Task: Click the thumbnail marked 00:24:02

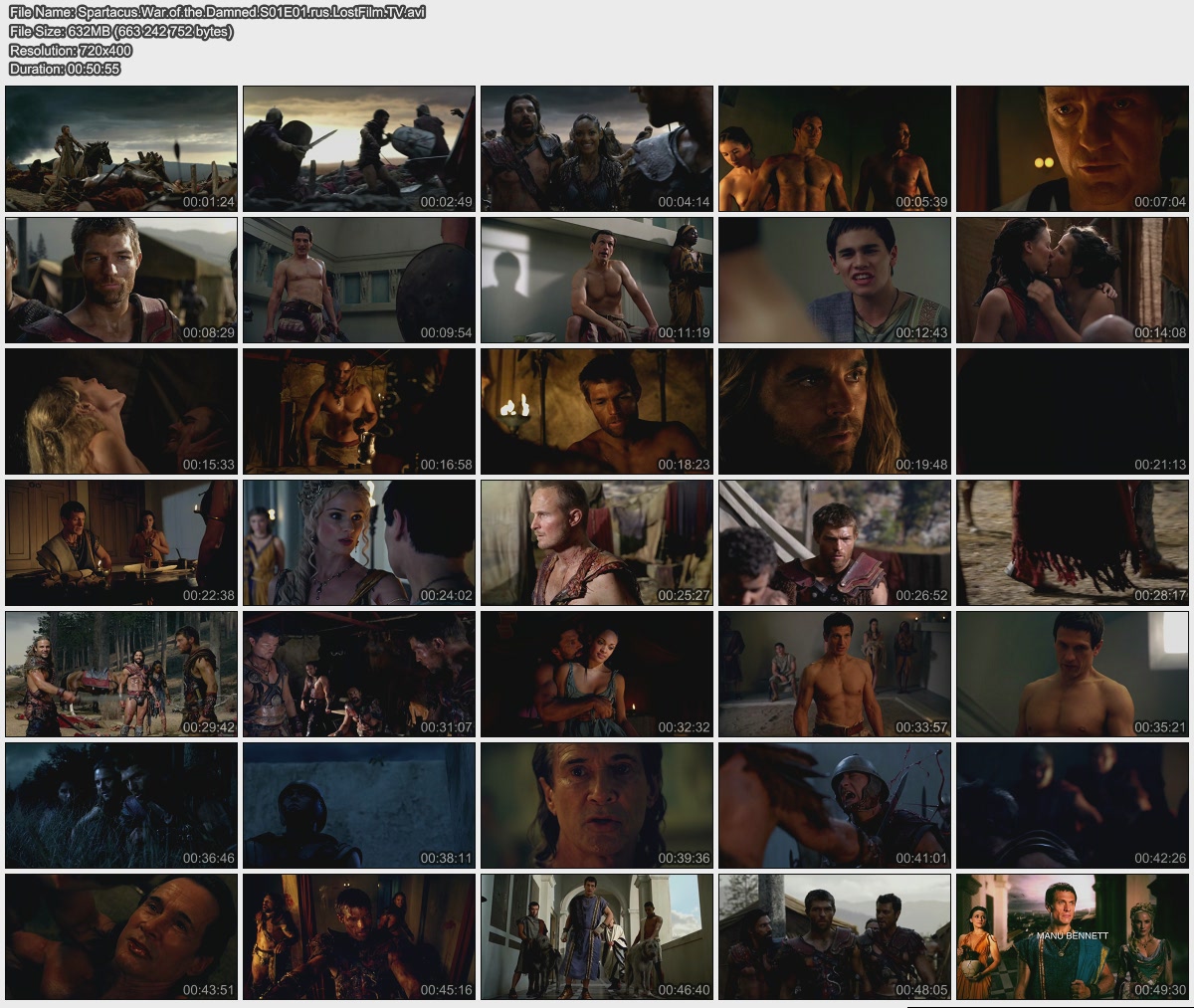Action: [x=359, y=542]
